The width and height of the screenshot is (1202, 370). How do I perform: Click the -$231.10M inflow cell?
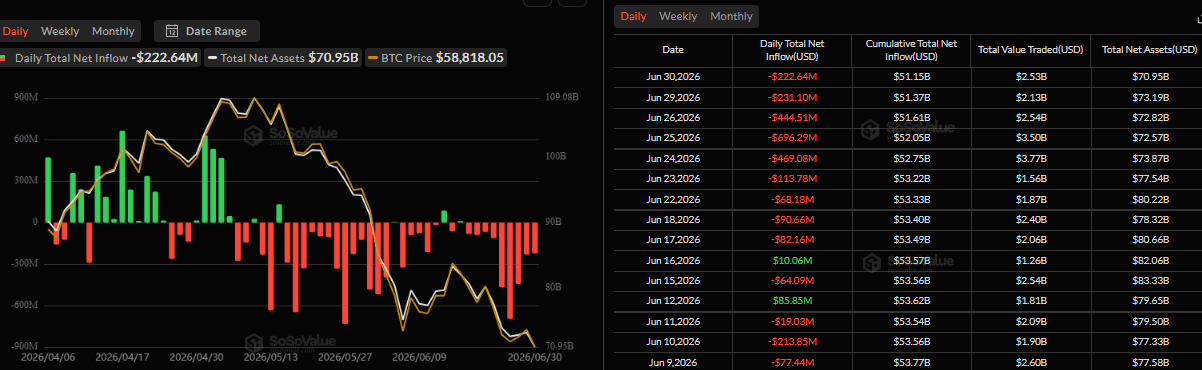point(792,97)
